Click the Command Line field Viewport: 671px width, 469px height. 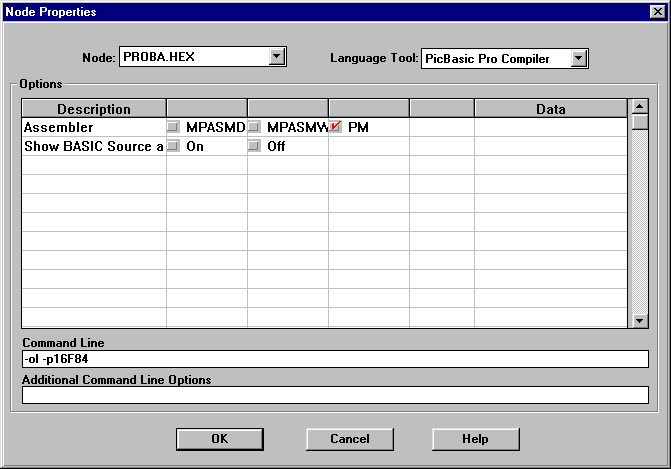pos(335,359)
